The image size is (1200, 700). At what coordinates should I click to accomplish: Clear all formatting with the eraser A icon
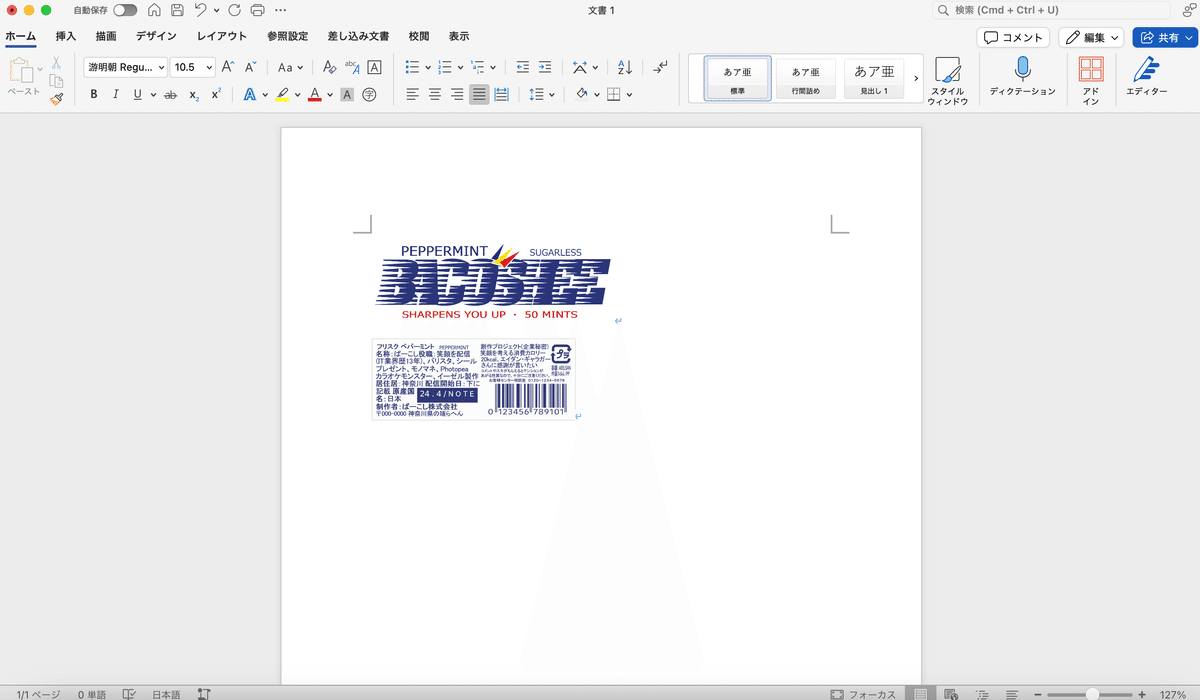point(330,67)
